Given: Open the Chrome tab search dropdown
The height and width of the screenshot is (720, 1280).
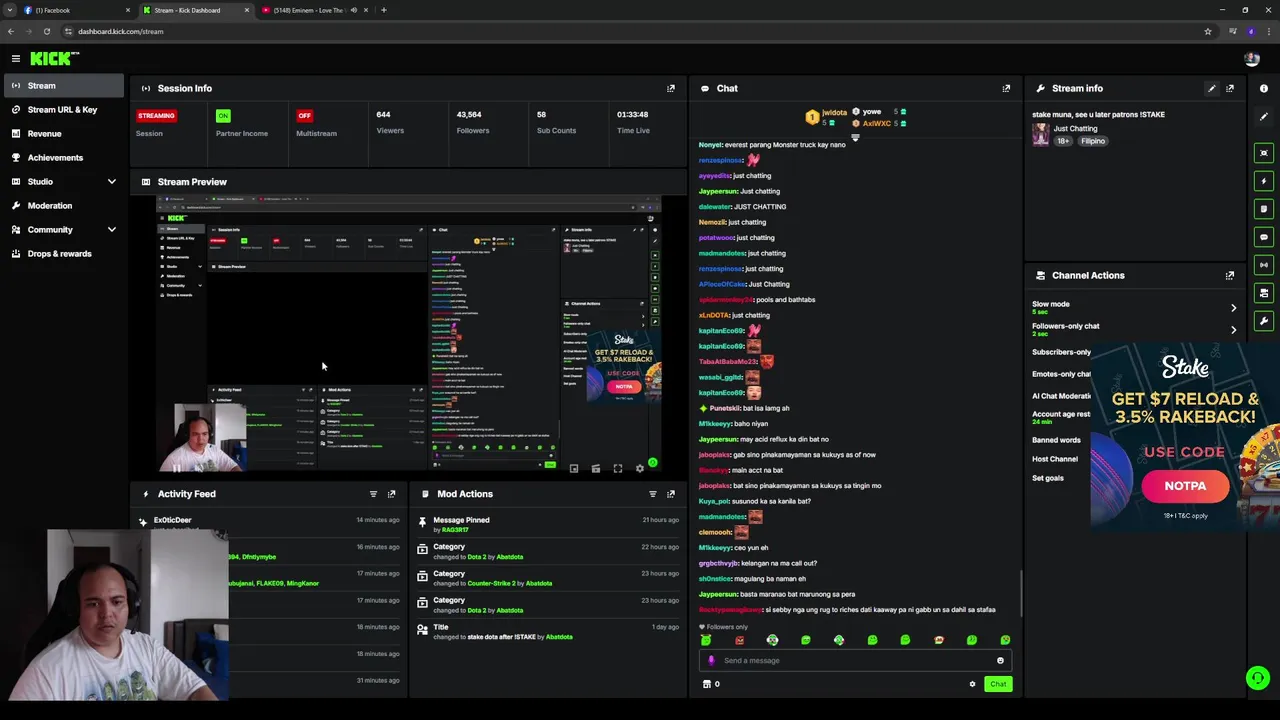Looking at the screenshot, I should [9, 10].
